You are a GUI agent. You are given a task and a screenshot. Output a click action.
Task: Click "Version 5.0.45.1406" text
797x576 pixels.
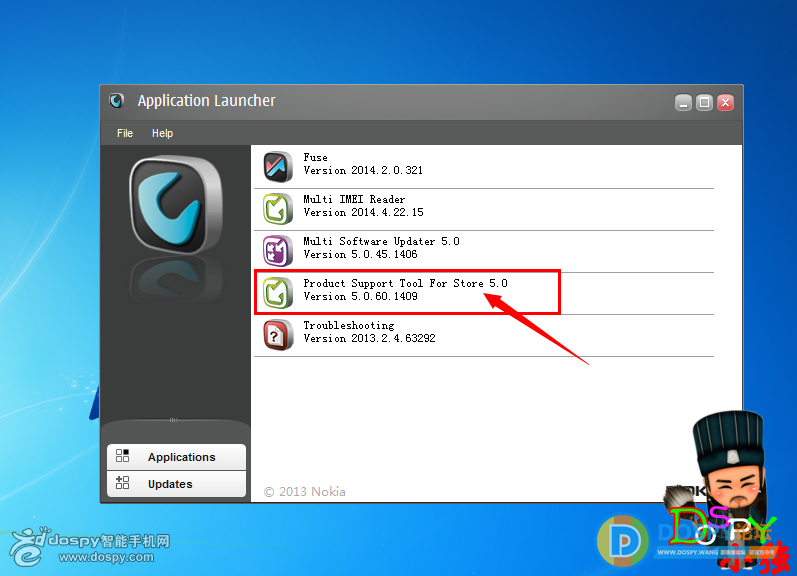[360, 254]
